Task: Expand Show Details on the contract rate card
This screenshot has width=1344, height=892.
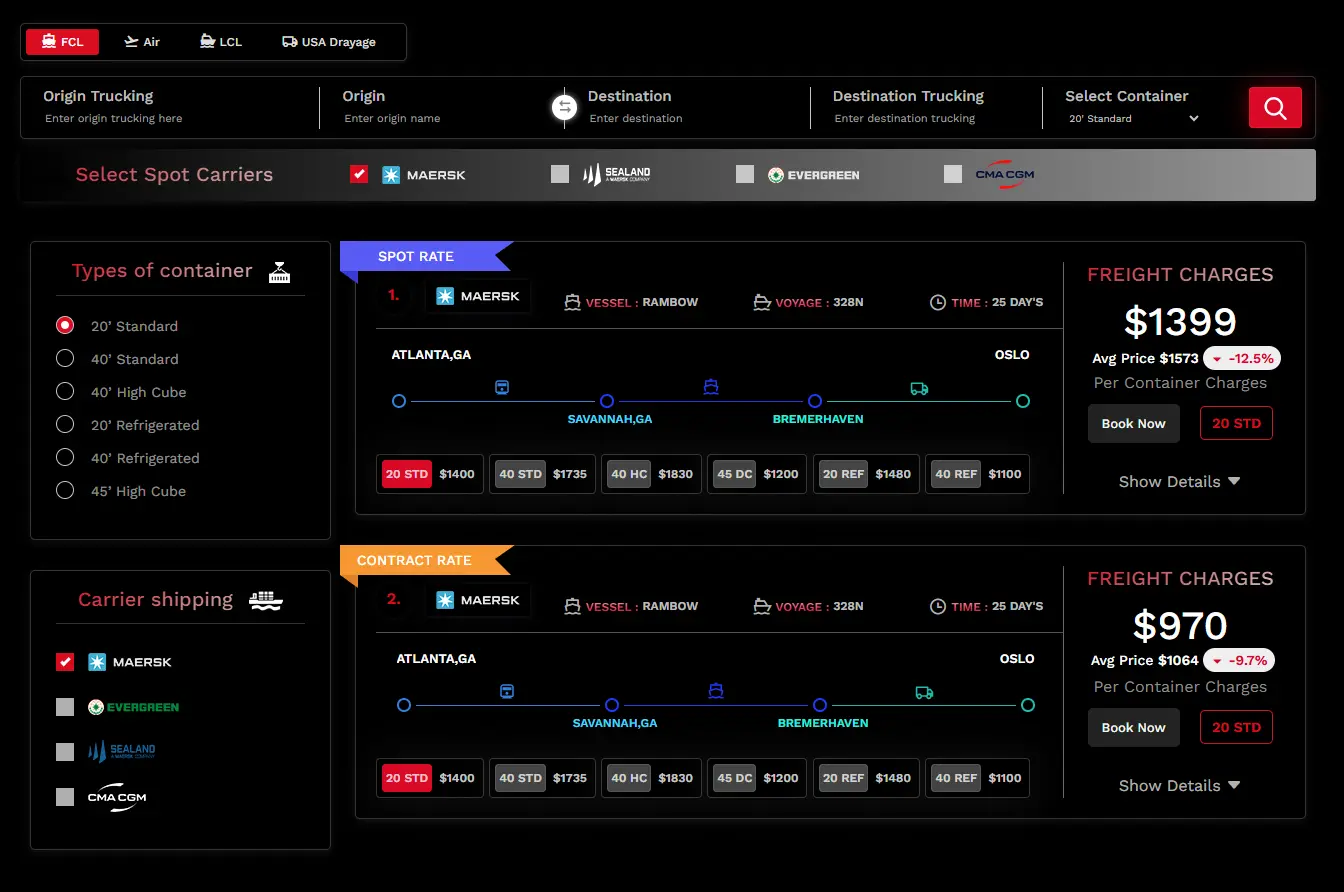Action: click(x=1179, y=785)
